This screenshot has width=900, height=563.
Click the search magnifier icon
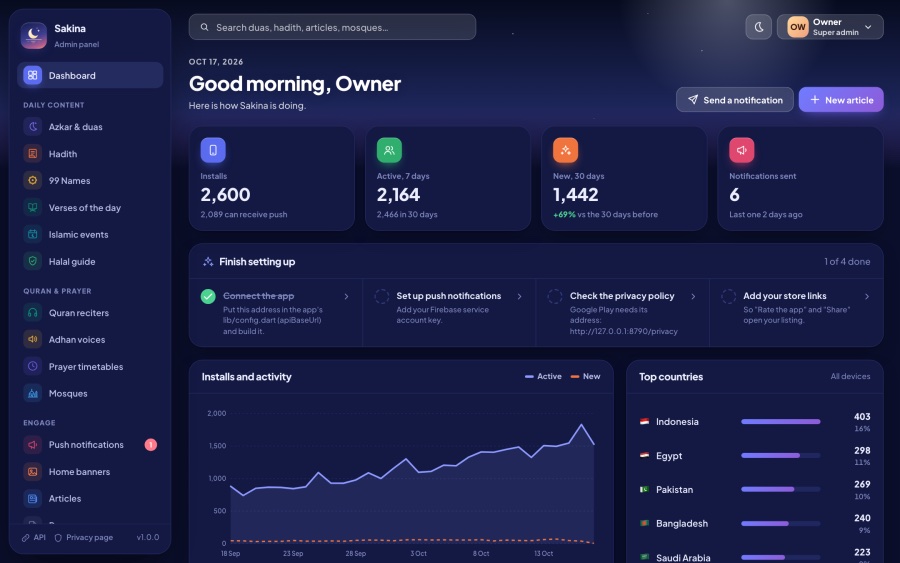click(x=204, y=27)
